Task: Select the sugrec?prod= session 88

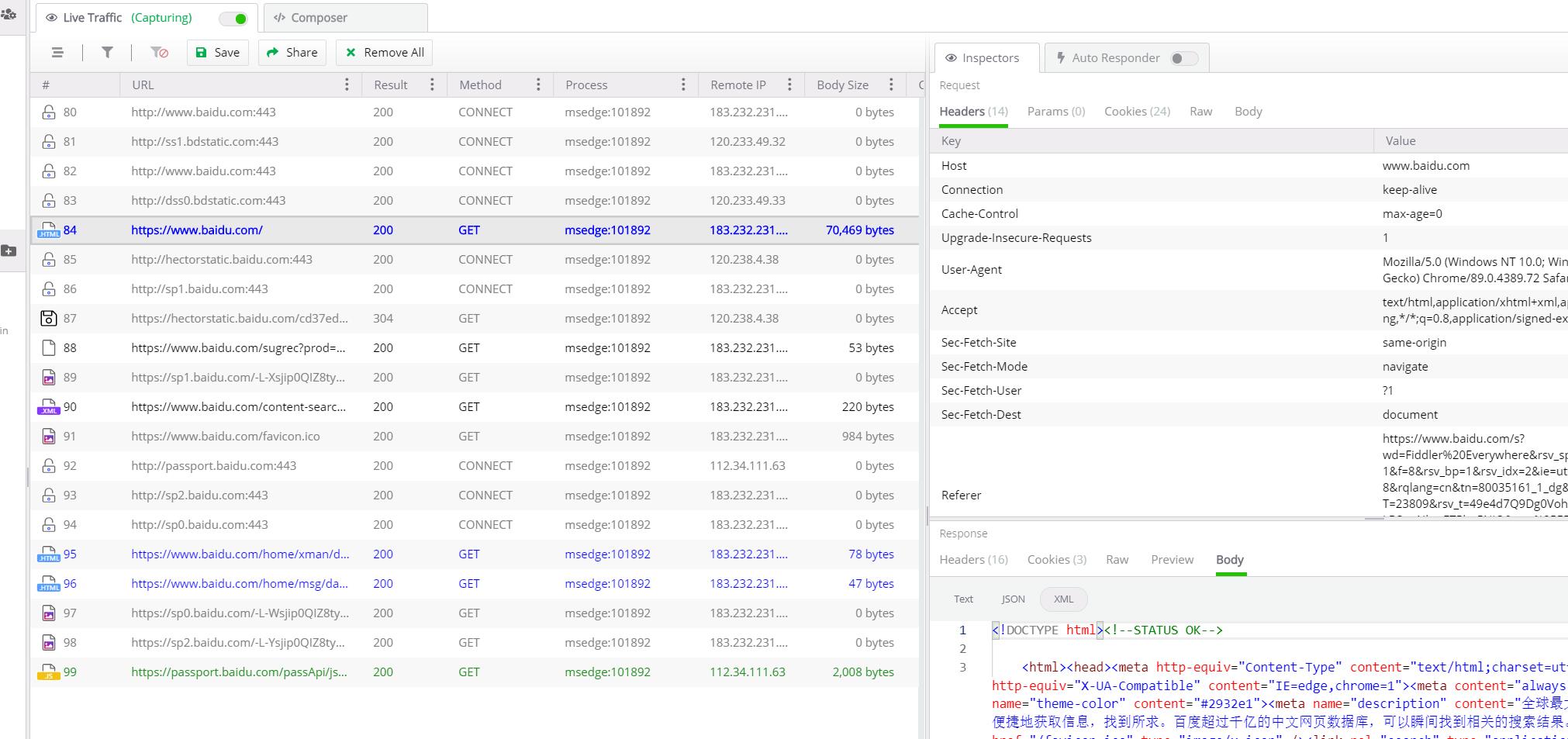Action: pos(475,348)
